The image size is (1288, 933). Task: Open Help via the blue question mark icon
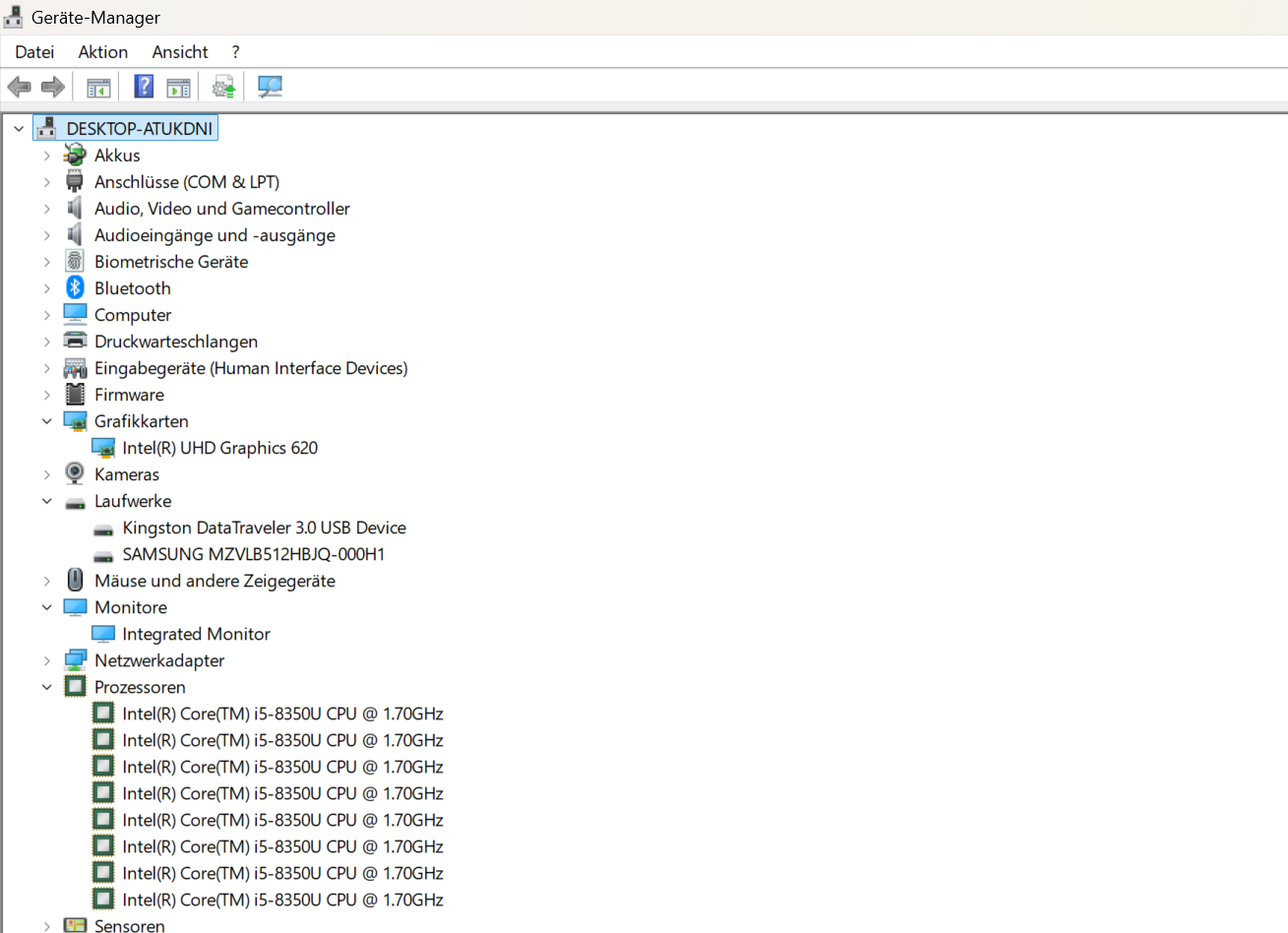click(x=144, y=87)
